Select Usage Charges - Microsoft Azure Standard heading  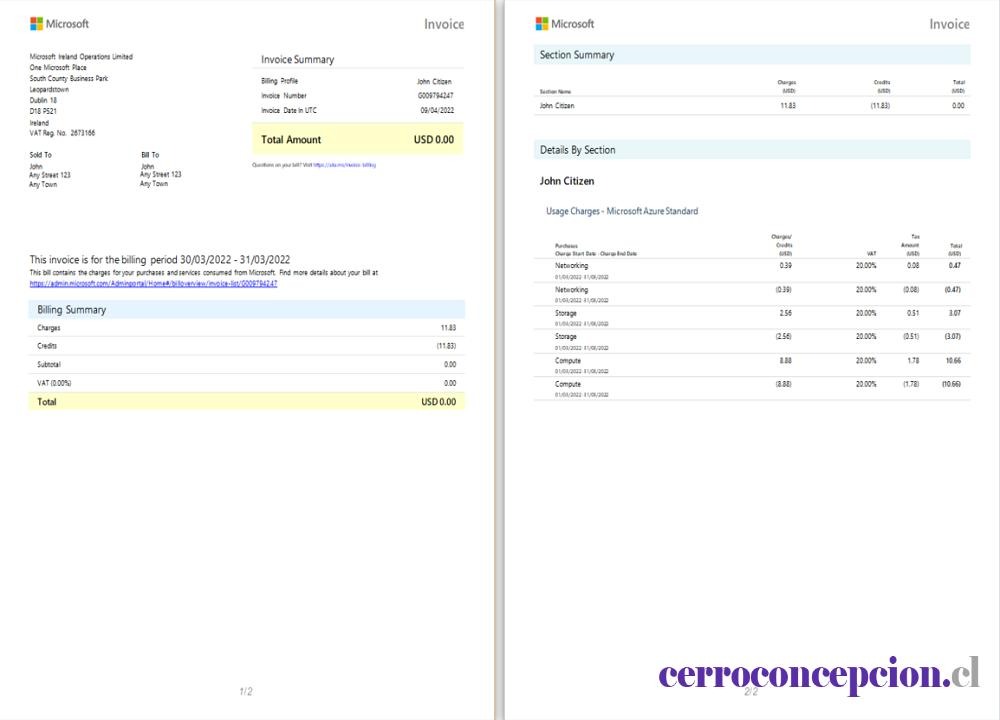point(622,211)
